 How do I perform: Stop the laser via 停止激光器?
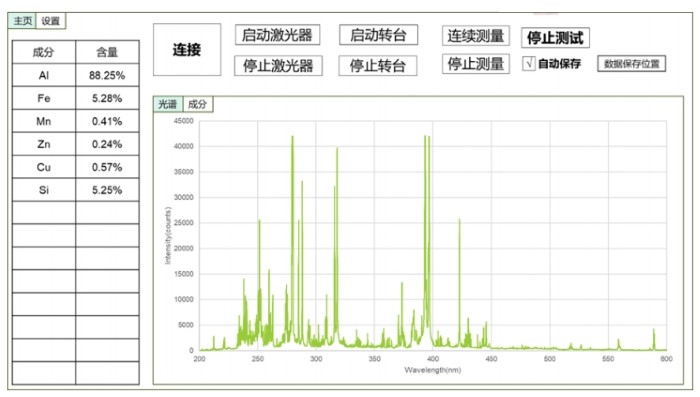pos(278,66)
